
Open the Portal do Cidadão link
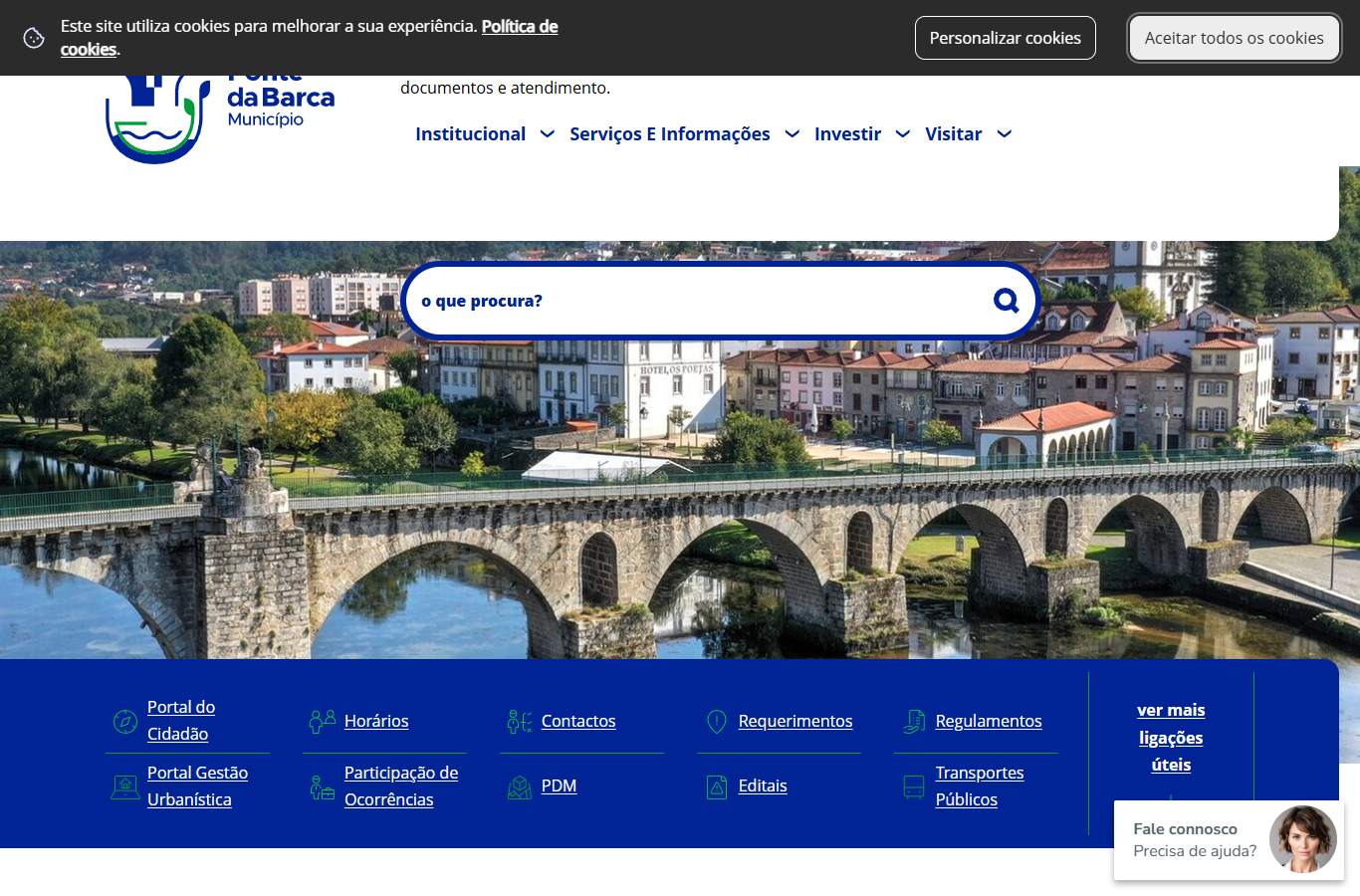tap(181, 721)
